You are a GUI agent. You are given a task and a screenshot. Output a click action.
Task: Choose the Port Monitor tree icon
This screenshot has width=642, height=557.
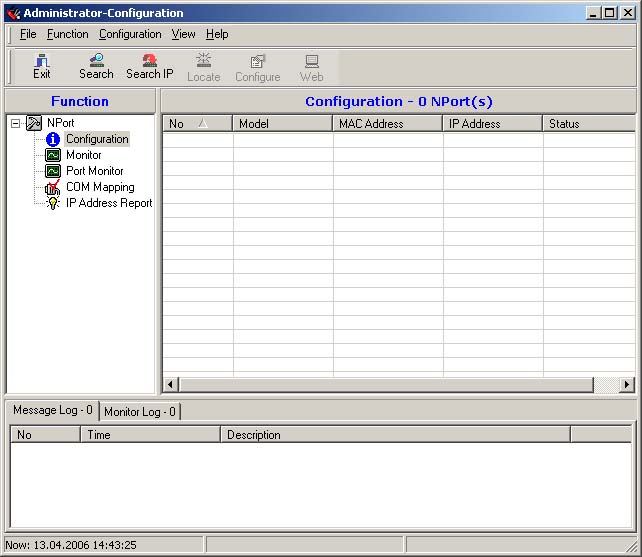point(53,171)
